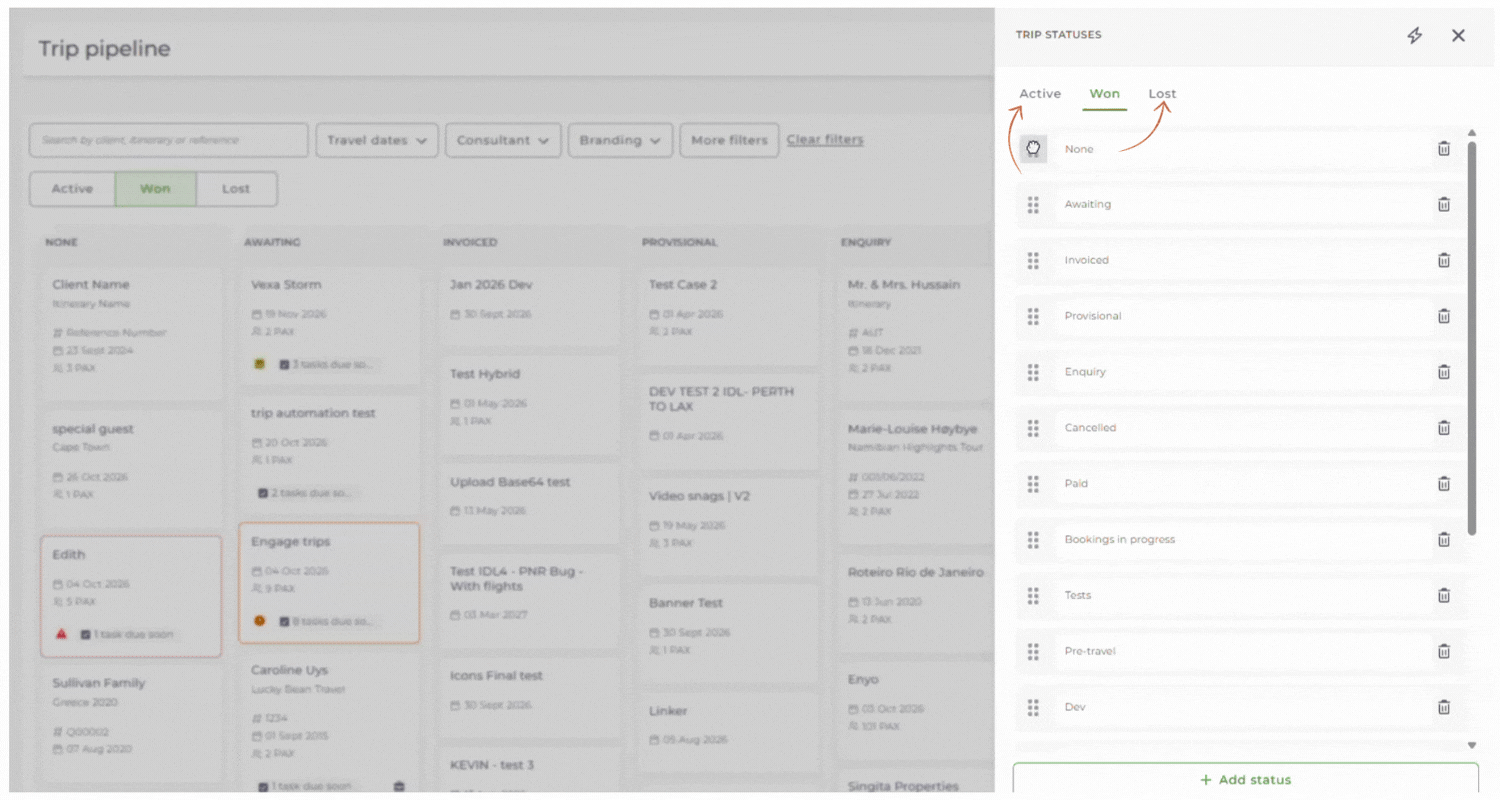This screenshot has height=800, width=1500.
Task: Click the down arrow of the status list scrollbar
Action: [1472, 745]
